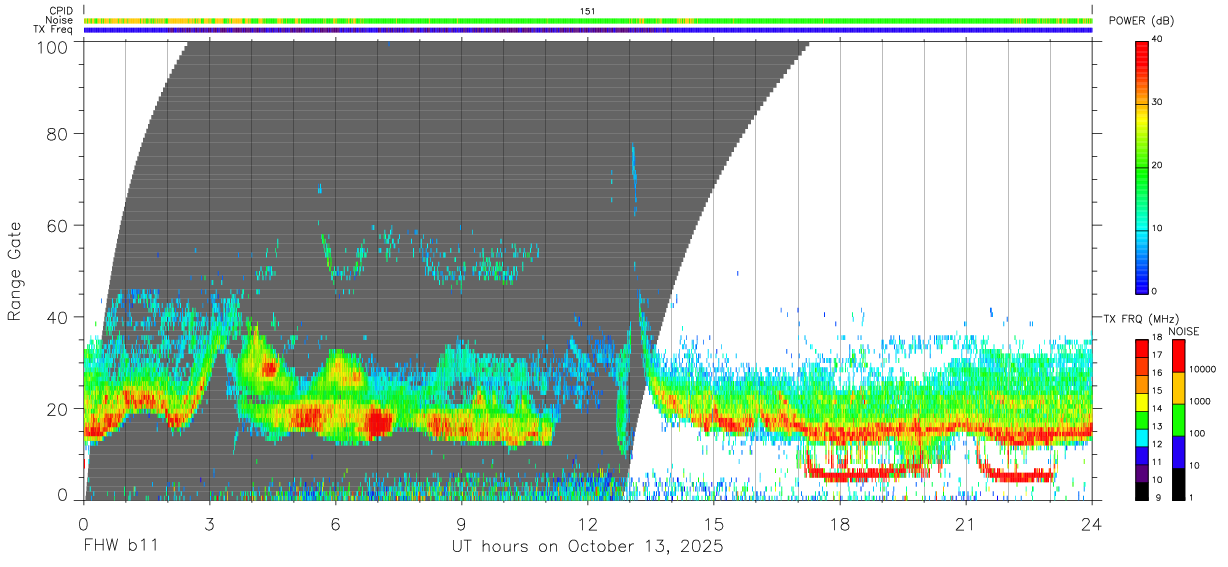Click the power color scale bar
The image size is (1228, 567).
(x=1142, y=166)
